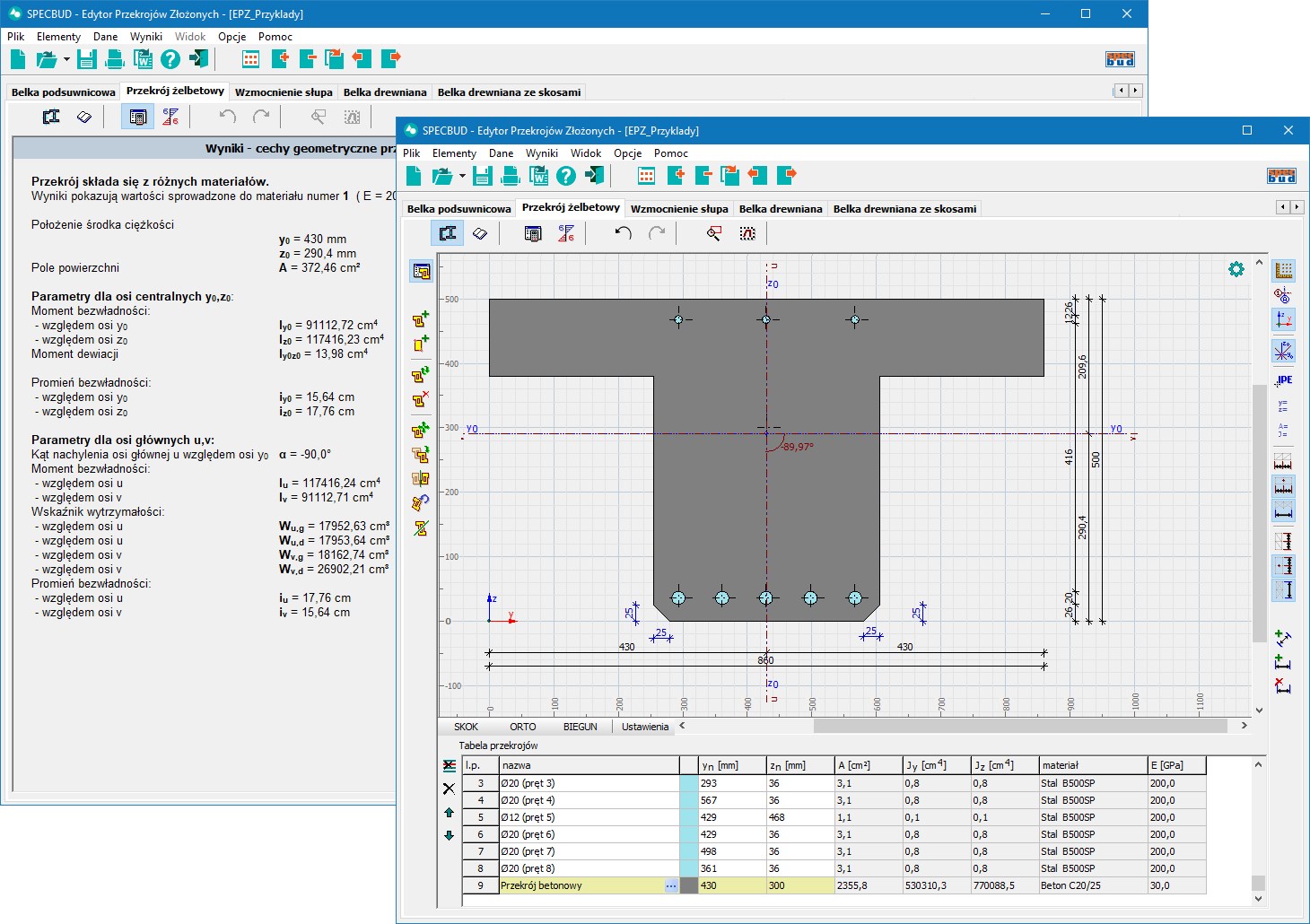1310x924 pixels.
Task: Click the Undo arrow in front window
Action: point(623,234)
